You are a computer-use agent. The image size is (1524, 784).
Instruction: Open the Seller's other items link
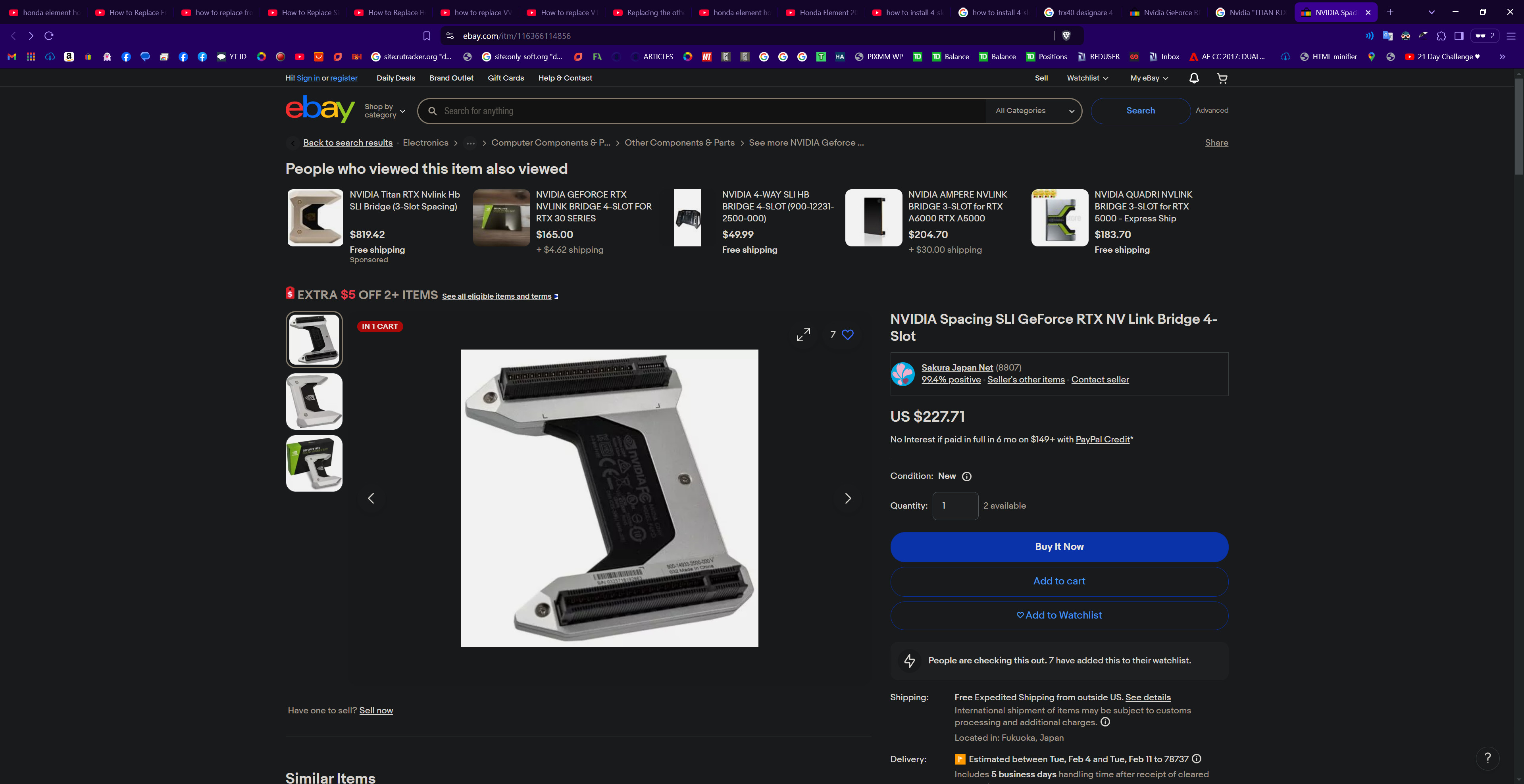coord(1026,380)
